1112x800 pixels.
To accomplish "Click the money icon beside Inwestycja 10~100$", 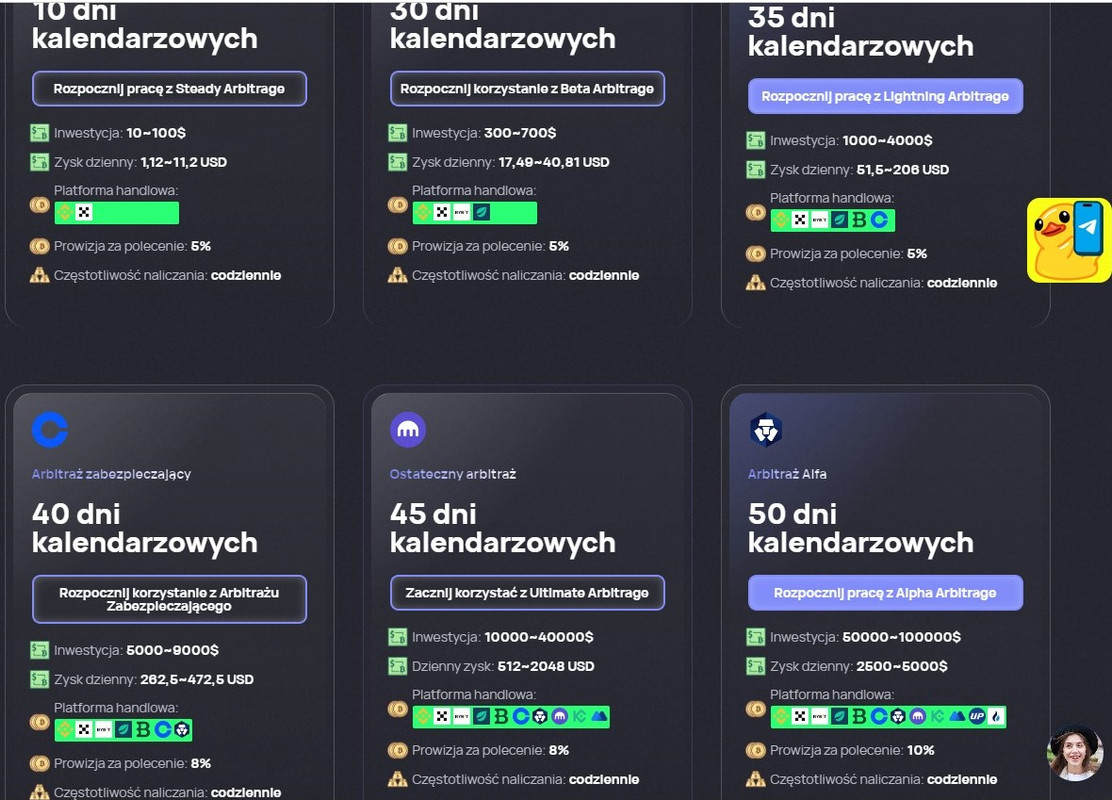I will pyautogui.click(x=40, y=133).
